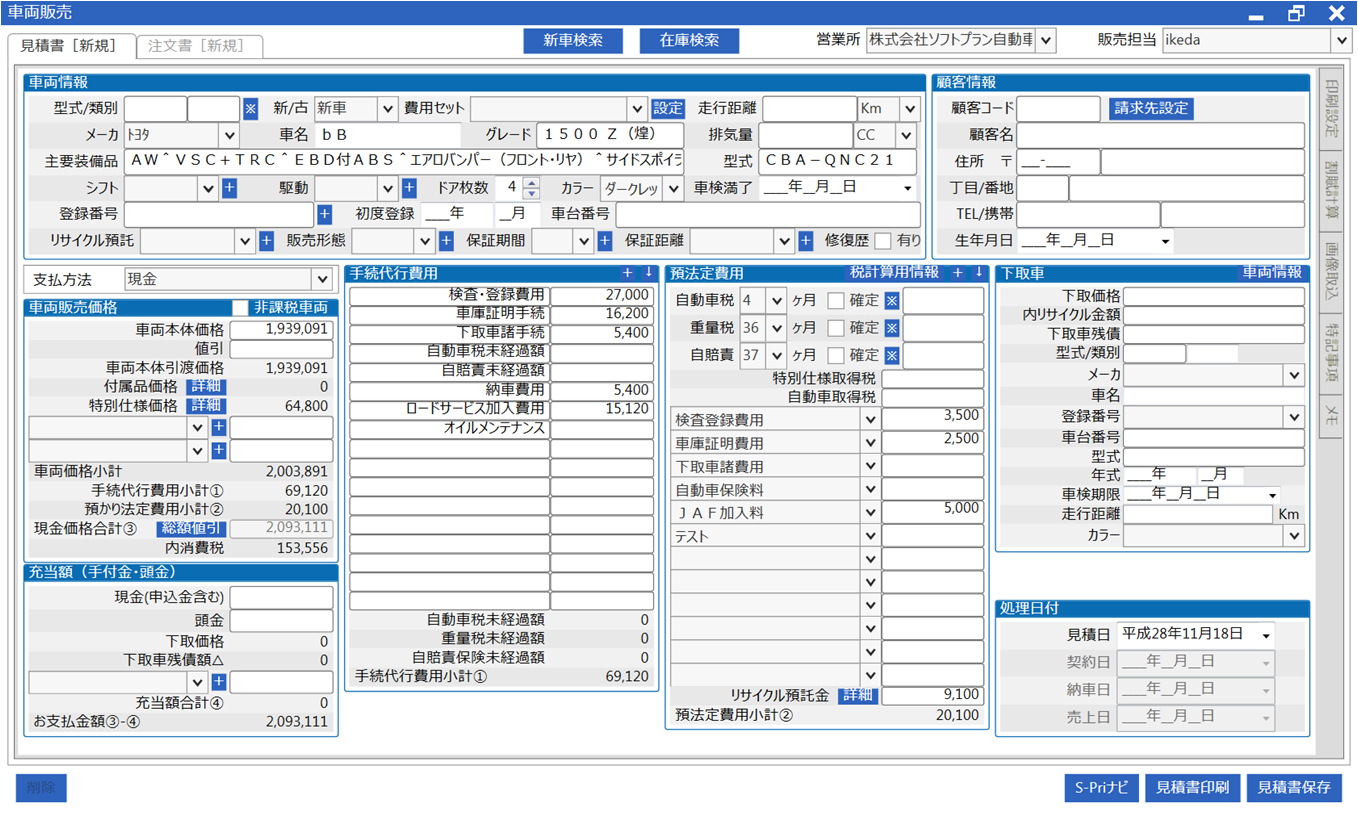Image resolution: width=1358 pixels, height=817 pixels.
Task: Click the down arrow icon in 手続代行費用 header
Action: [x=648, y=273]
